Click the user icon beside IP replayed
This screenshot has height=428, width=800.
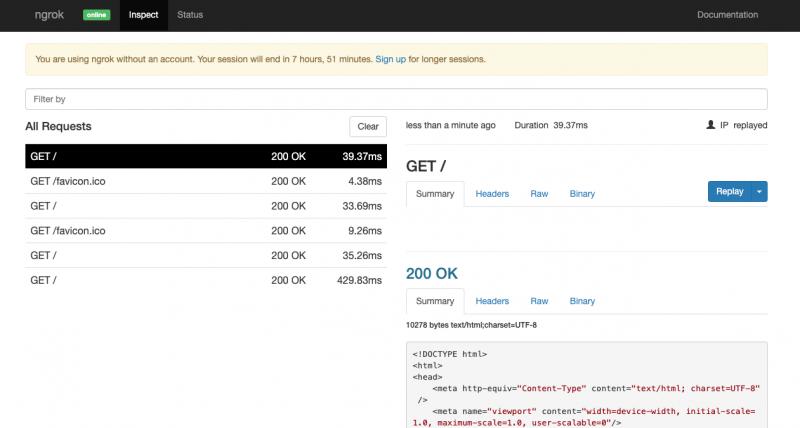(711, 126)
